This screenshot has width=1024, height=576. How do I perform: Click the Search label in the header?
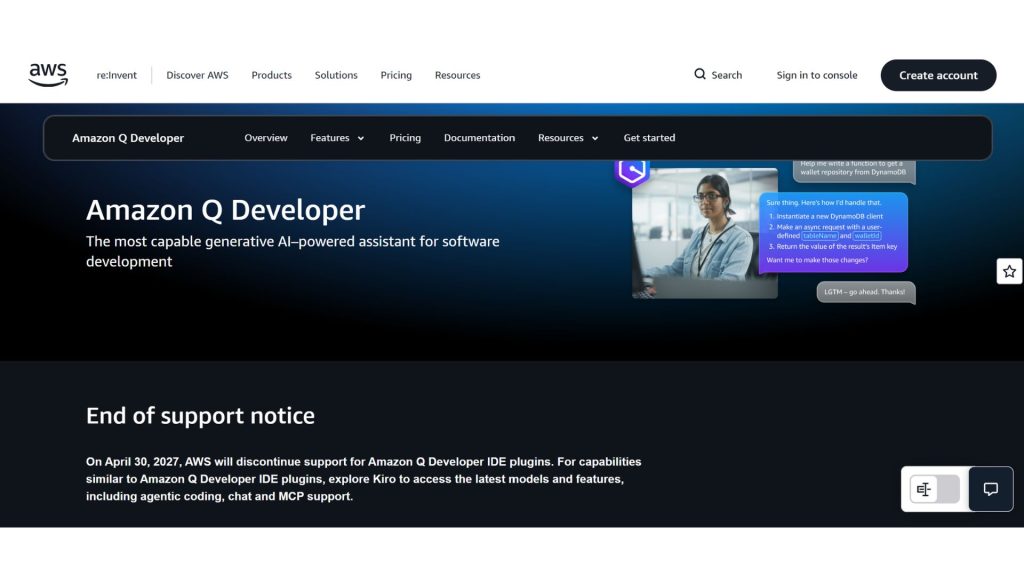click(727, 75)
